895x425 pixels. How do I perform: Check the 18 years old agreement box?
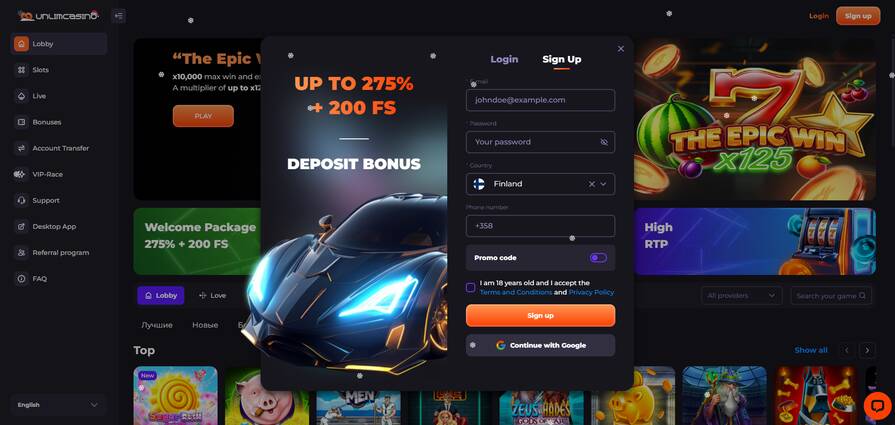pyautogui.click(x=470, y=288)
